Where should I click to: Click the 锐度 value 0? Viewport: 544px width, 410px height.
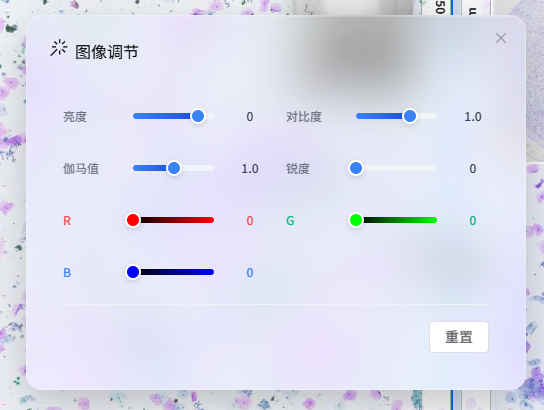click(473, 169)
